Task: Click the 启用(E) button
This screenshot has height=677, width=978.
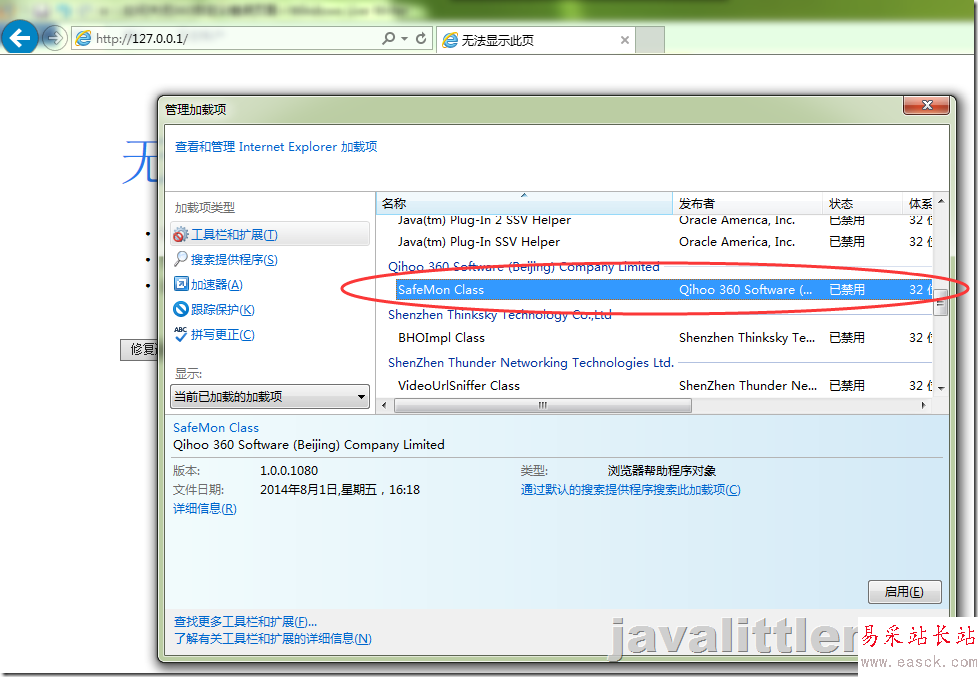Action: [x=904, y=592]
